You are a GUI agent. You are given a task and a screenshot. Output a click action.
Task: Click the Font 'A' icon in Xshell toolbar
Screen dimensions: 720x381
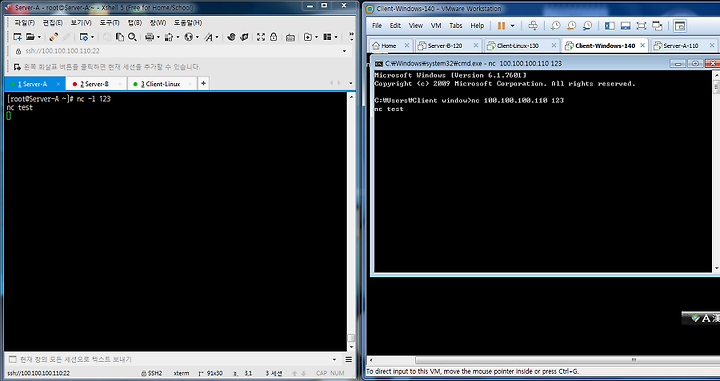[209, 37]
